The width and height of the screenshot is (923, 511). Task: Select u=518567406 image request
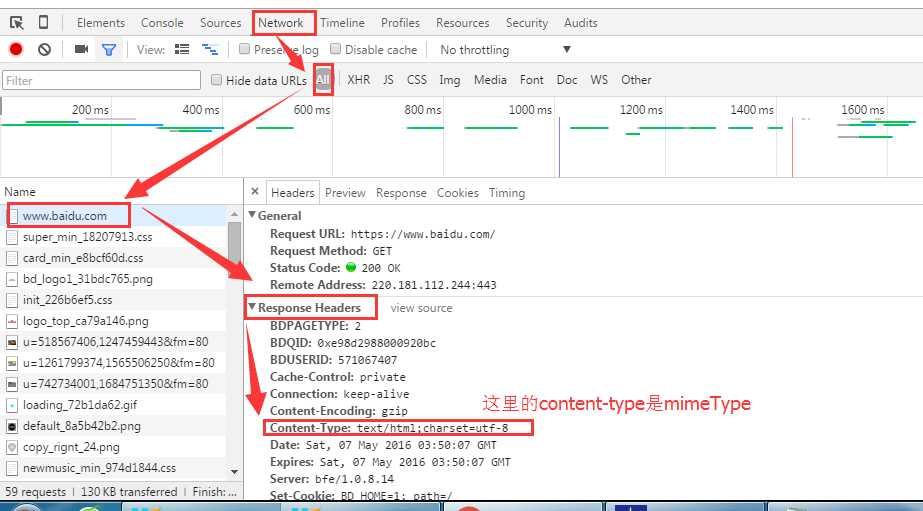coord(113,341)
